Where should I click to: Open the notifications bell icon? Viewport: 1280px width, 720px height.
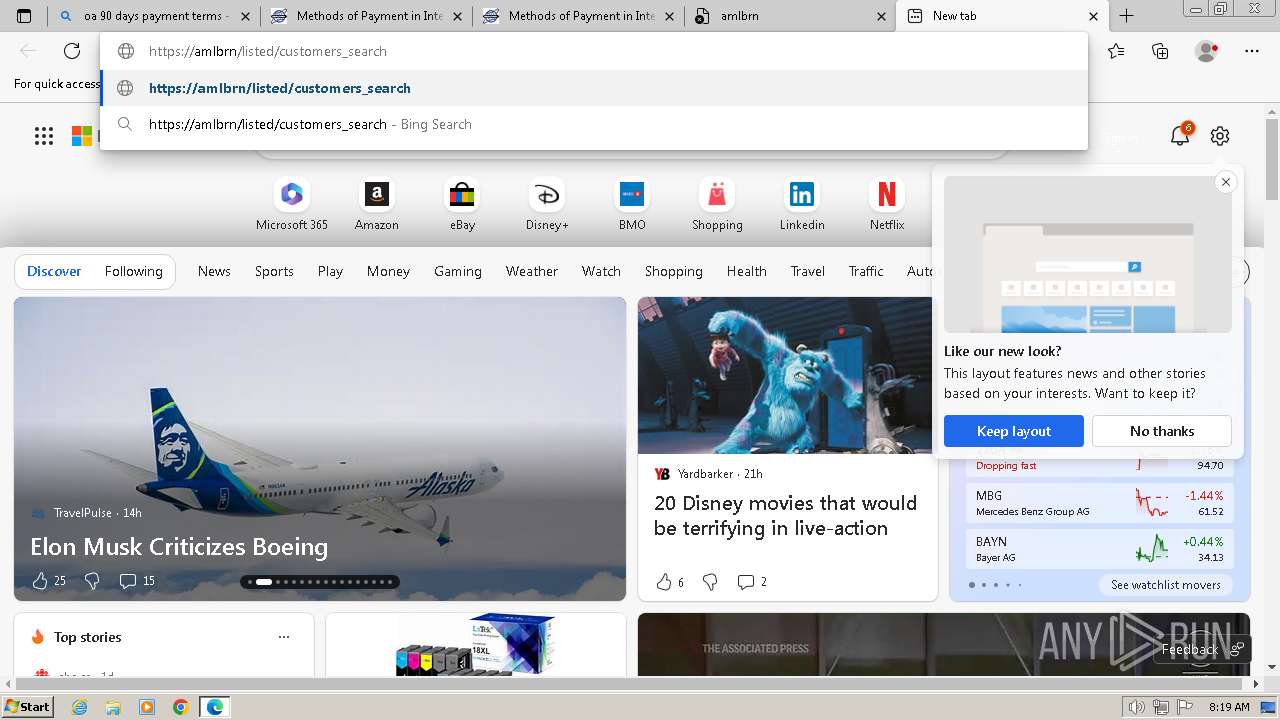(x=1181, y=136)
